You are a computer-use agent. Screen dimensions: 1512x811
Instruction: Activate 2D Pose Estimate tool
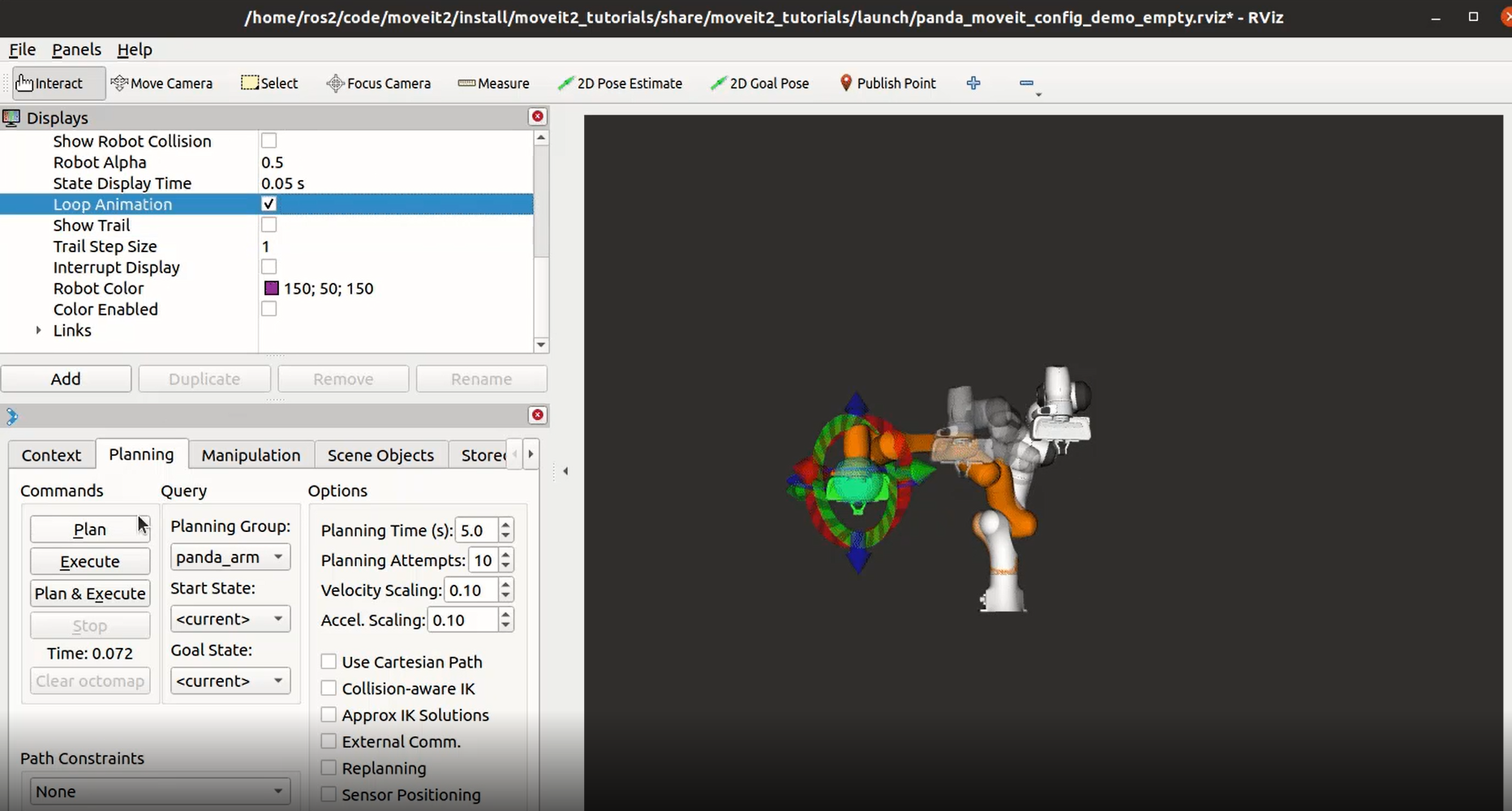[x=620, y=84]
